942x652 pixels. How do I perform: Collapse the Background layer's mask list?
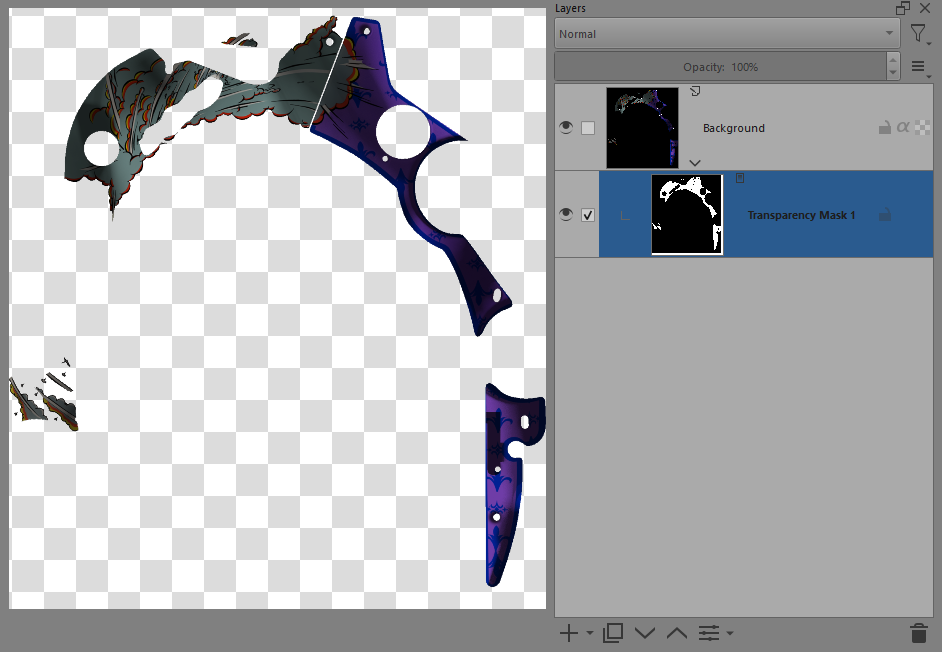695,162
